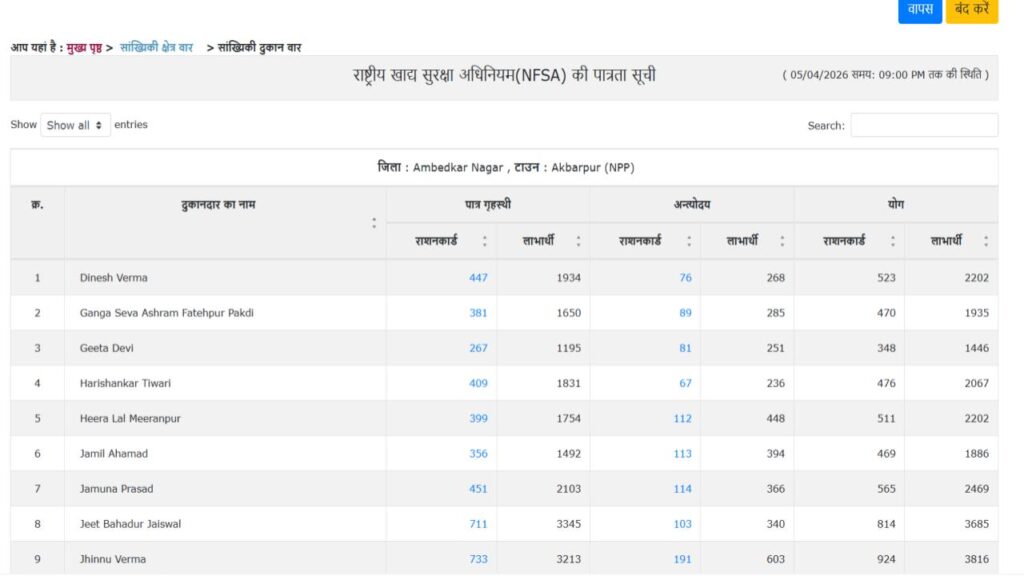Focus the Search input field
The image size is (1024, 576).
click(923, 125)
